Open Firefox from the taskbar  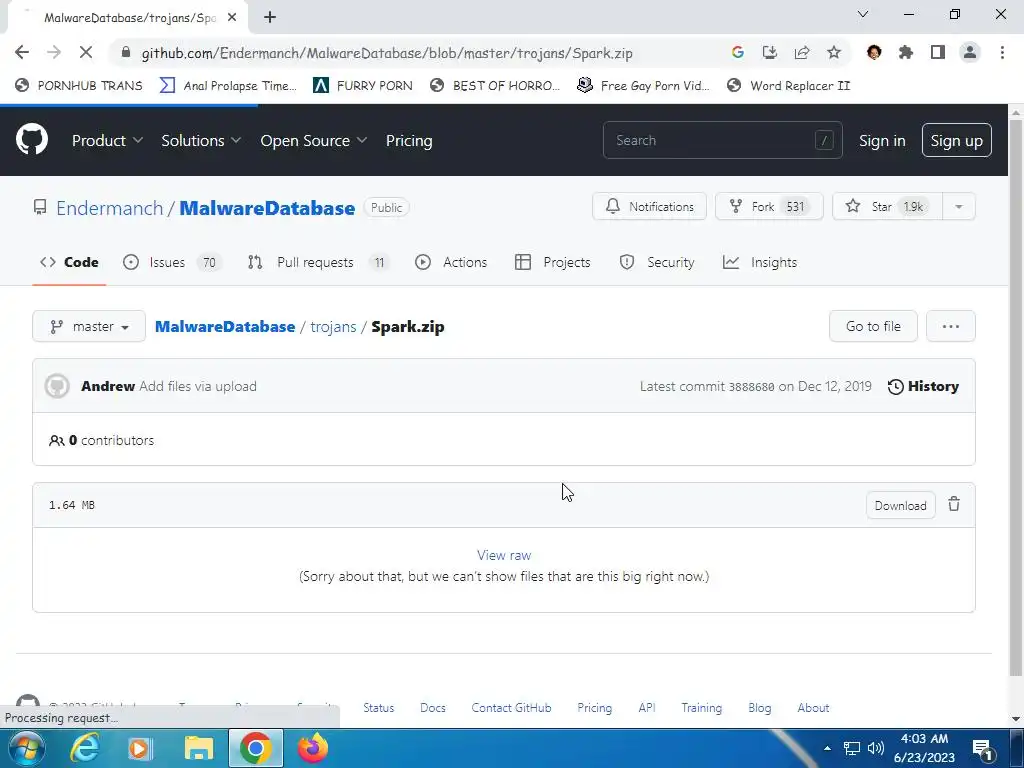313,748
